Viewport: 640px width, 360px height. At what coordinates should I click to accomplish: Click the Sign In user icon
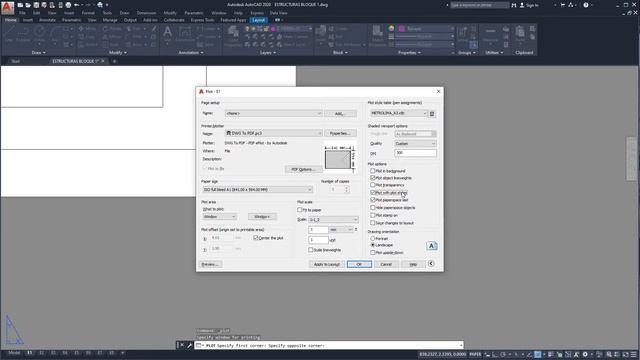coord(522,5)
